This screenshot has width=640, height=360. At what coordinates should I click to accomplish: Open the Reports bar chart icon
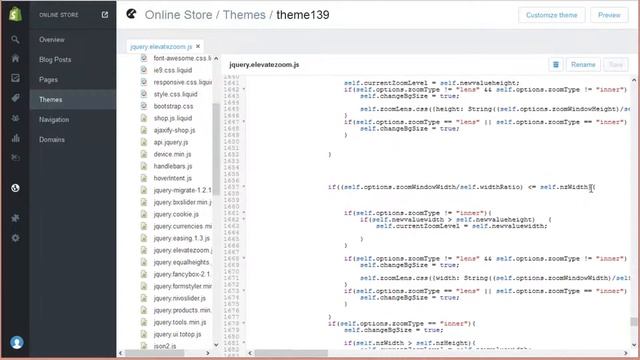click(x=15, y=138)
